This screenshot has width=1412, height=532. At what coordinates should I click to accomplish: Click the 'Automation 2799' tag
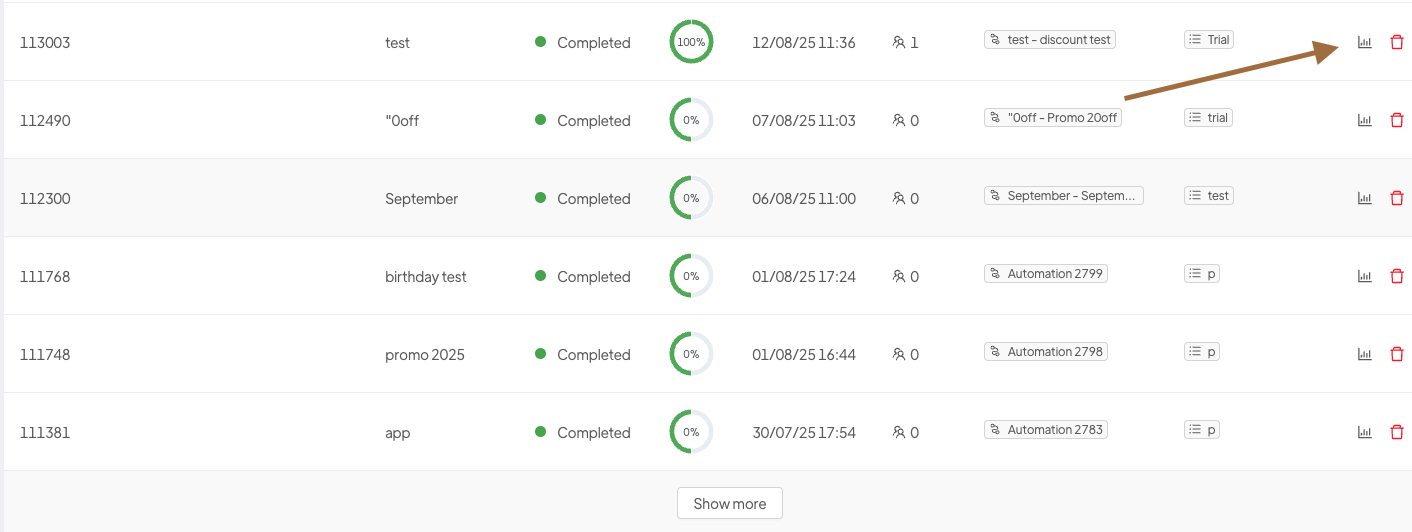(x=1046, y=274)
